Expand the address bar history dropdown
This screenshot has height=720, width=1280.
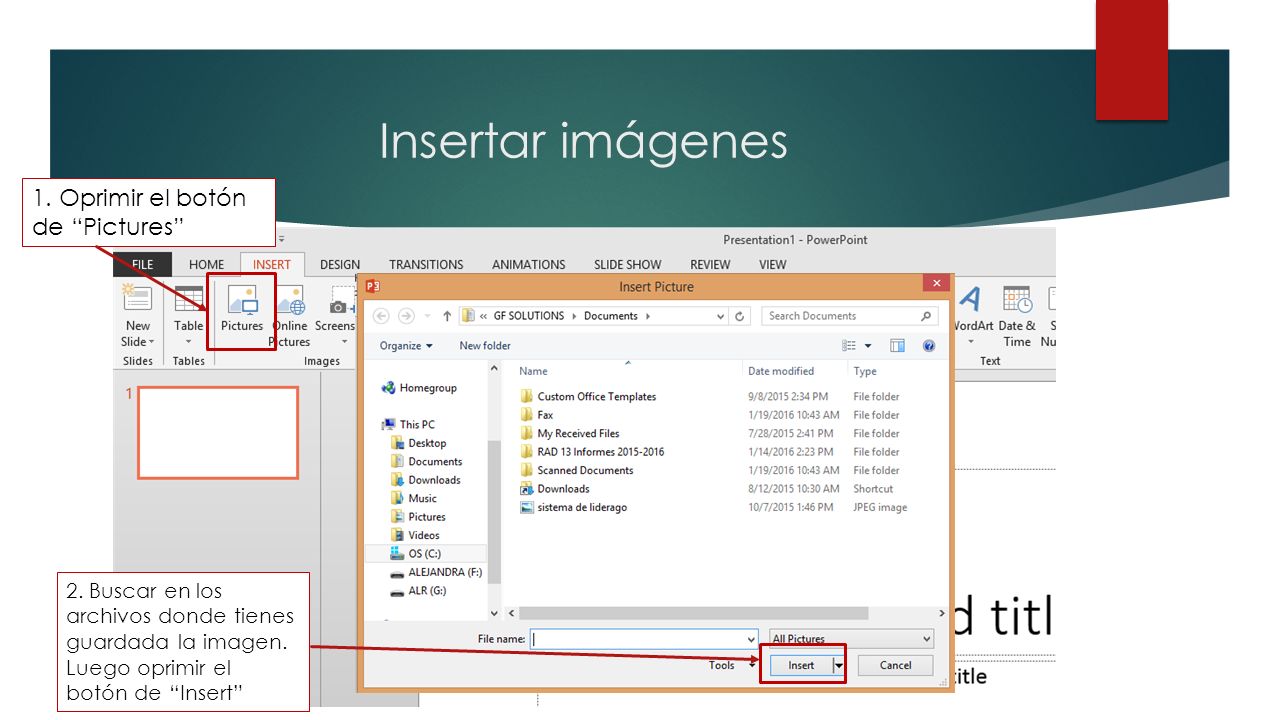click(x=720, y=316)
